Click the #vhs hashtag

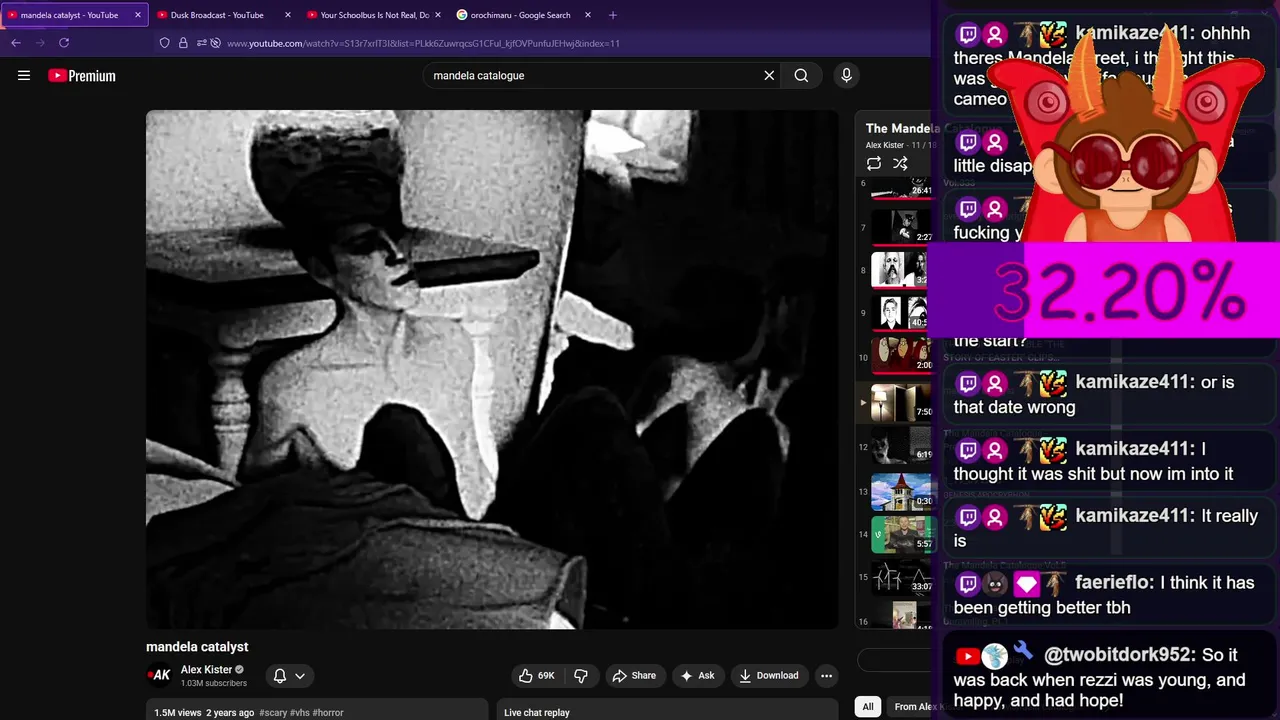coord(299,713)
